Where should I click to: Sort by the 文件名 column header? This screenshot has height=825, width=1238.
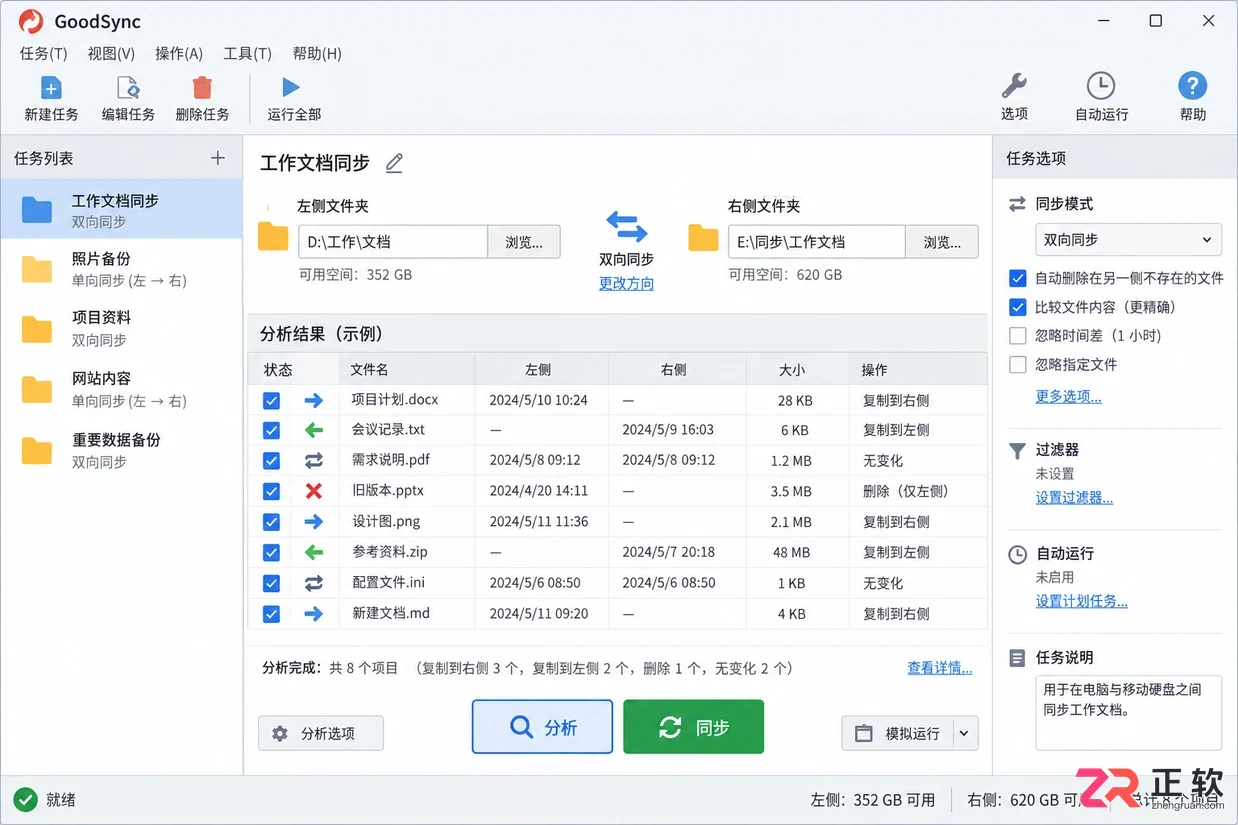pos(406,370)
